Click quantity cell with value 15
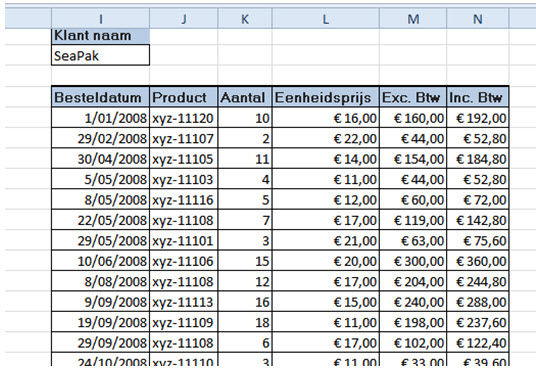The image size is (536, 371). coord(245,261)
